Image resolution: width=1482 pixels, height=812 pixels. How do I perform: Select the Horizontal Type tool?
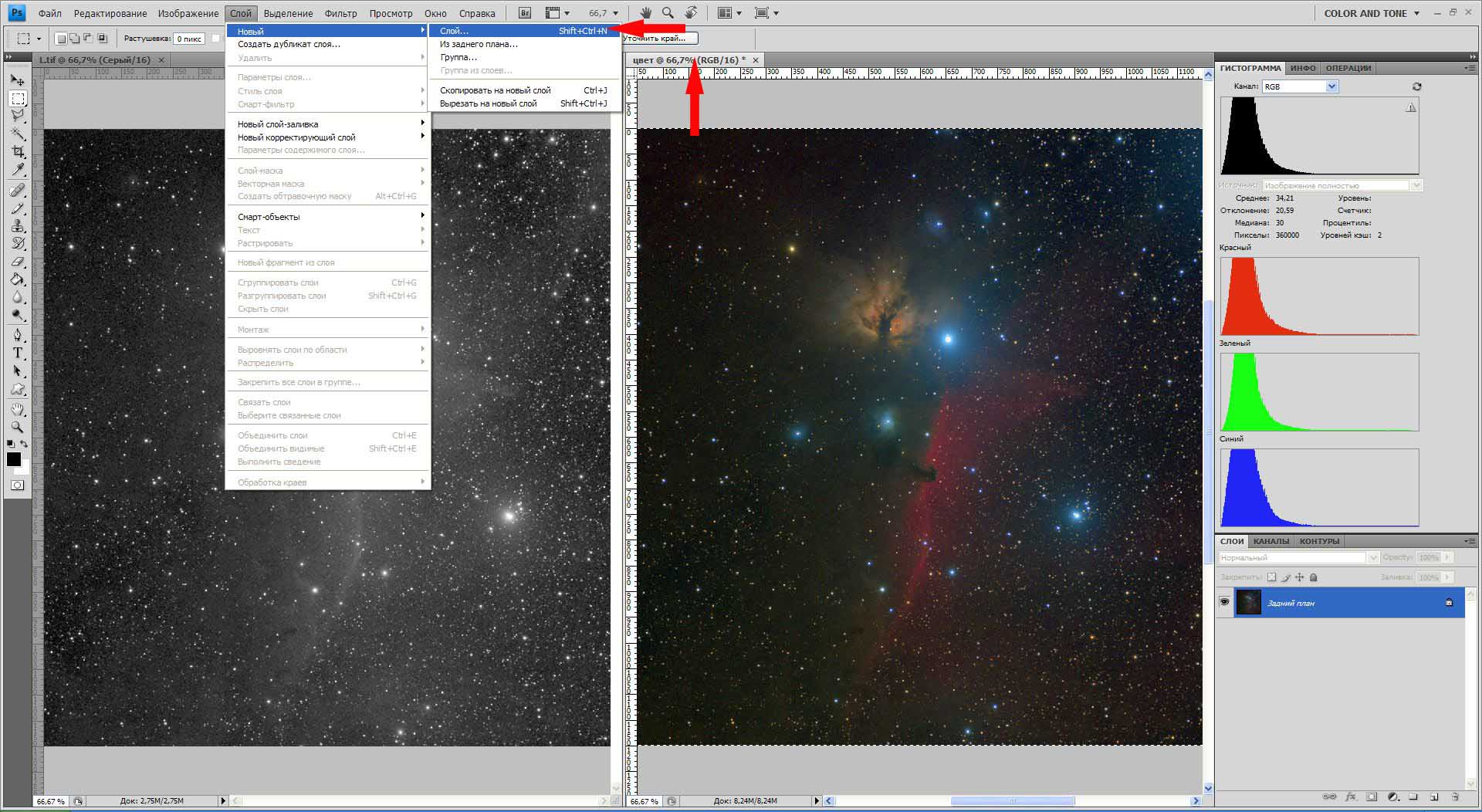click(18, 353)
